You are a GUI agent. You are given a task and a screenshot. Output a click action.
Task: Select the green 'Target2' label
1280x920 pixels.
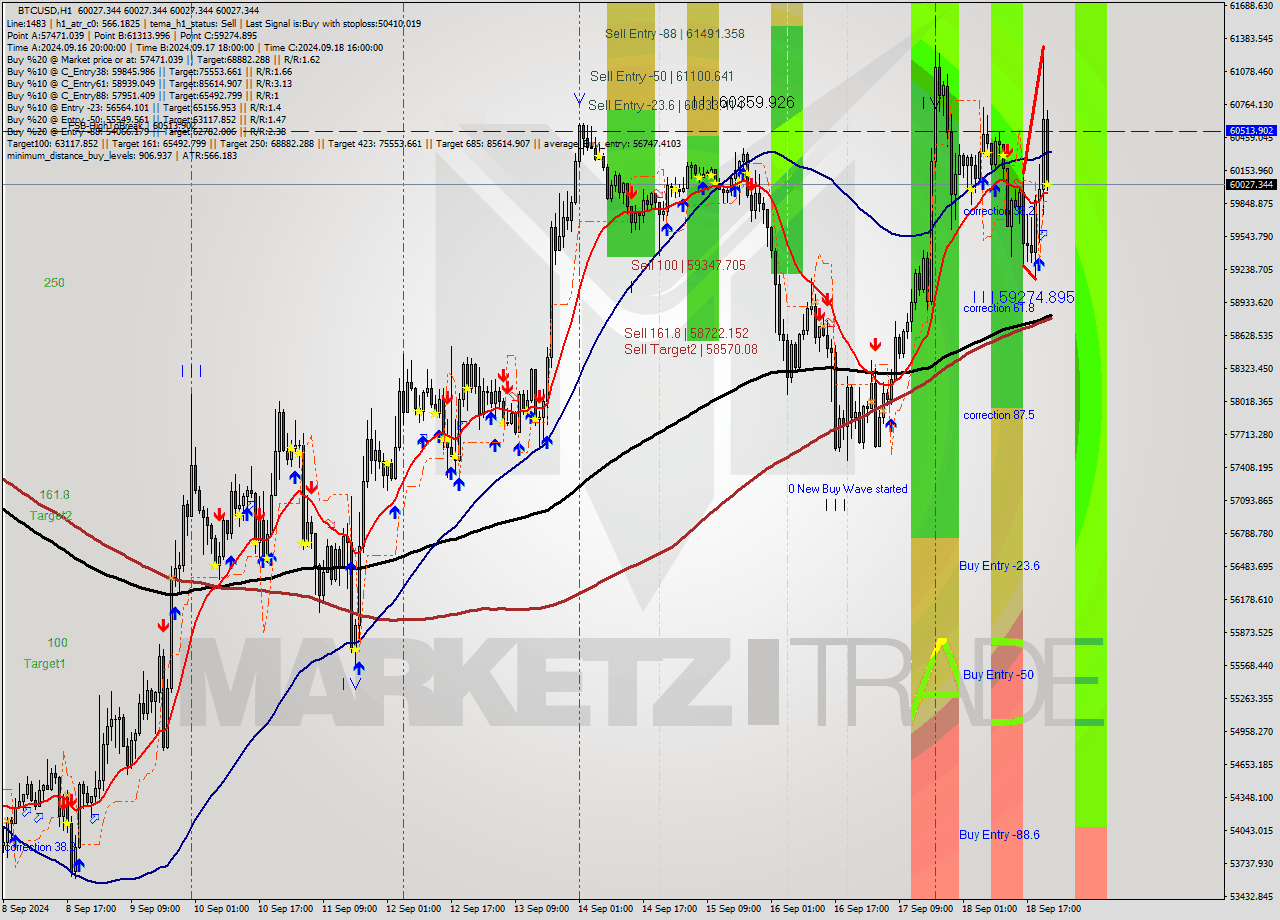[51, 516]
